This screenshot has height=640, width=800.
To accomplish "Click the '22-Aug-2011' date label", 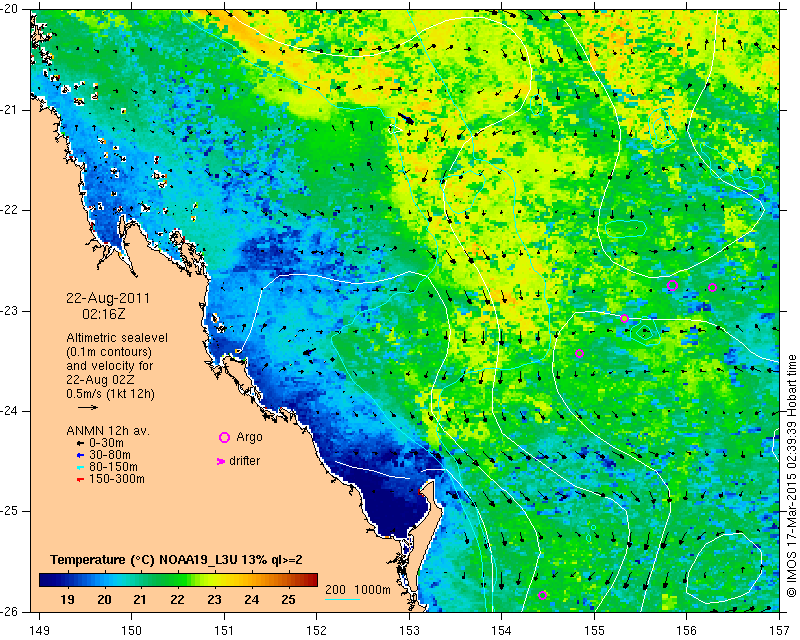I will (108, 298).
